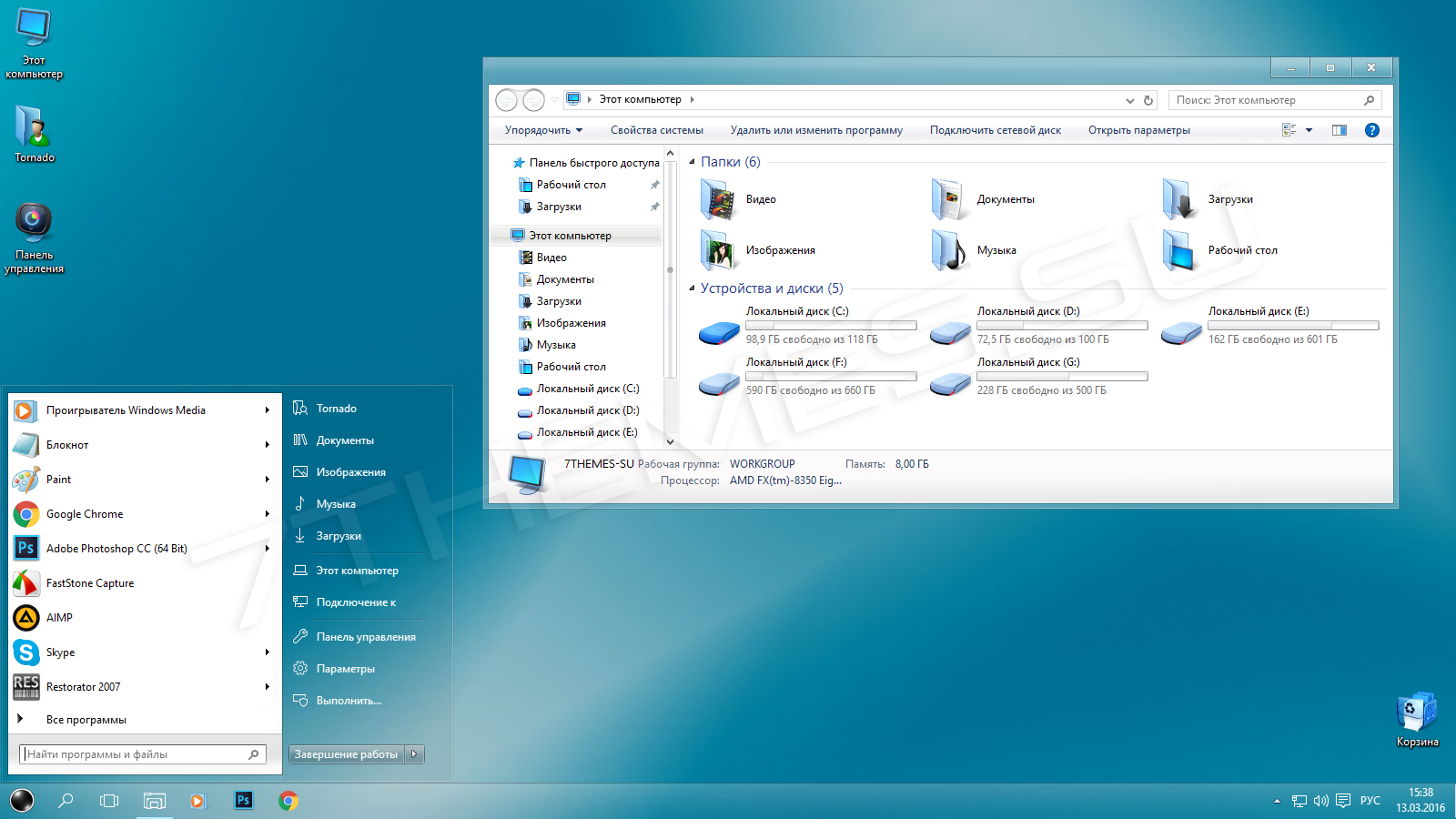Open the Tornado user folder desktop icon
The width and height of the screenshot is (1456, 819).
click(35, 134)
